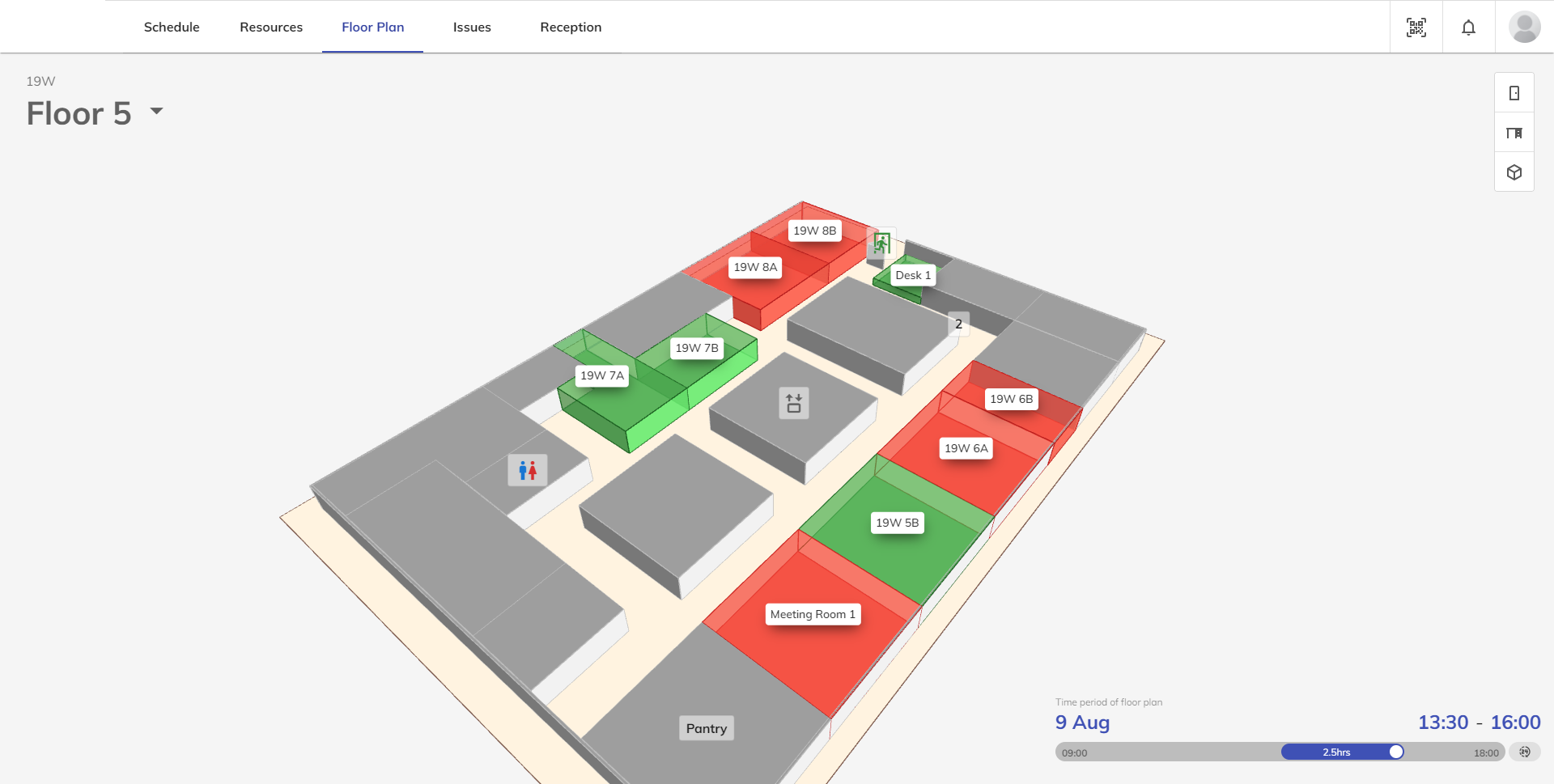Click the emergency exit icon on map
1554x784 pixels.
[x=881, y=243]
